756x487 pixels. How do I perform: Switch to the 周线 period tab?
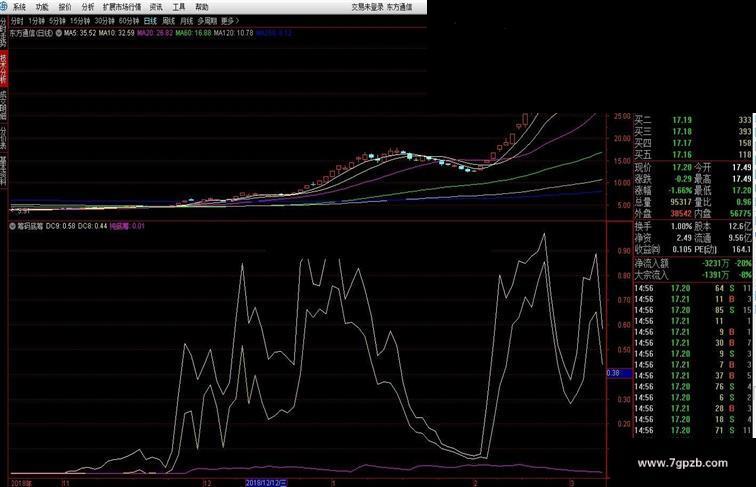pos(168,21)
